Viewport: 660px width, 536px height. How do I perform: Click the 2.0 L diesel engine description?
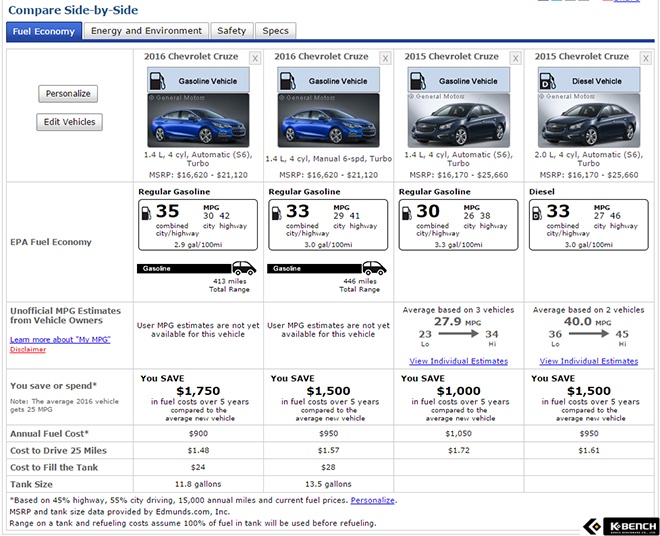point(589,159)
